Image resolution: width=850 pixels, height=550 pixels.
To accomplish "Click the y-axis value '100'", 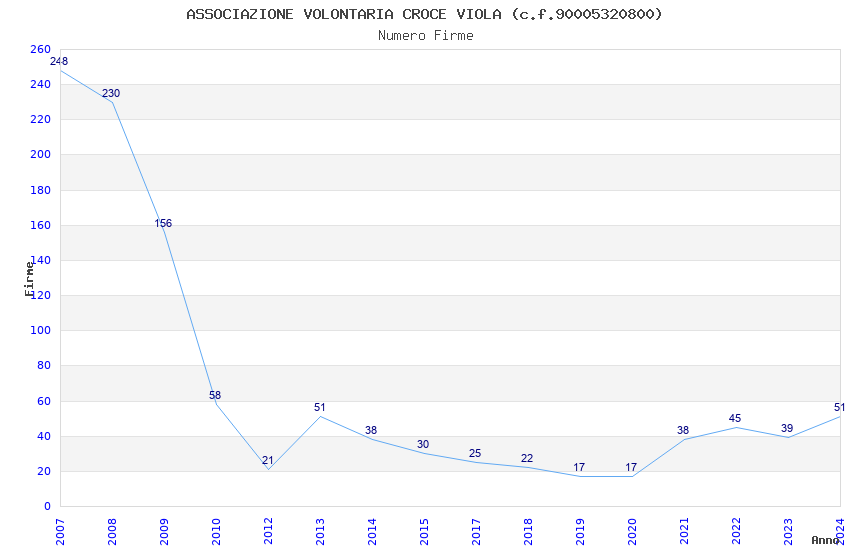I will tap(40, 331).
